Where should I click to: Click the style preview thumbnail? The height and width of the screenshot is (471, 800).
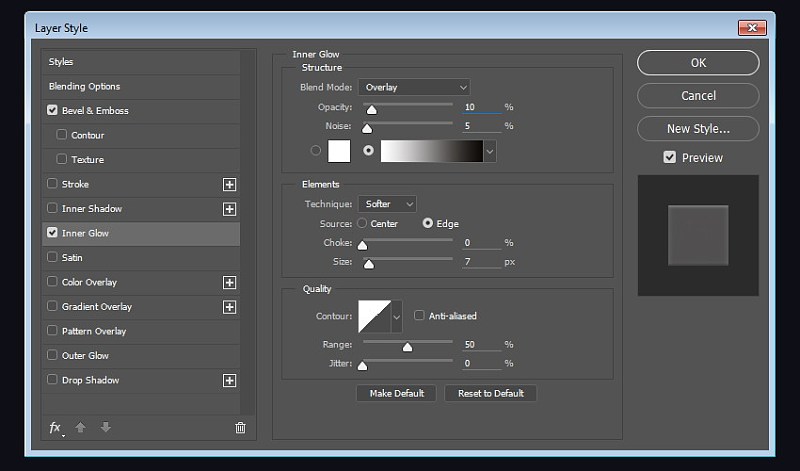(x=698, y=235)
